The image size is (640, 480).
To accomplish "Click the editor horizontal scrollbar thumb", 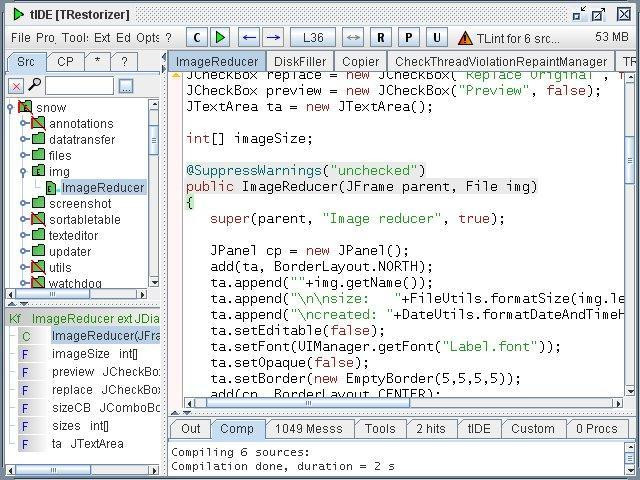I will coord(308,403).
